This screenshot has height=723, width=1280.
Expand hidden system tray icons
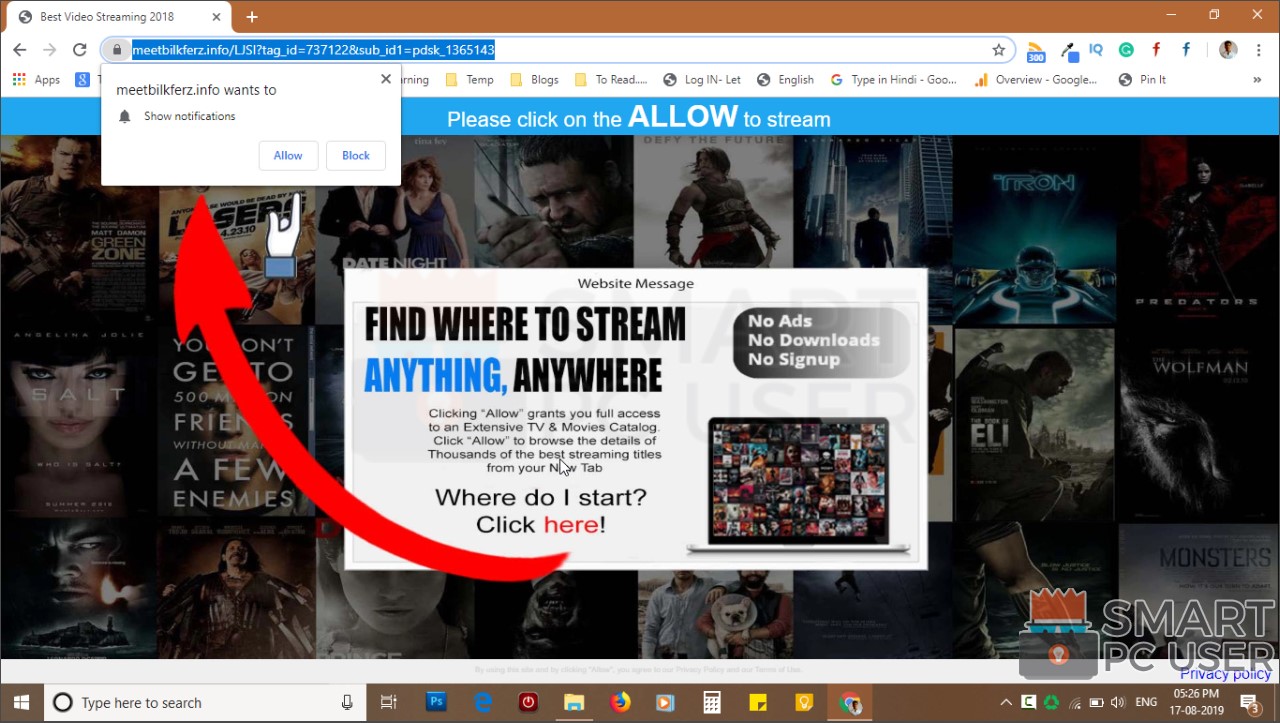(x=1006, y=702)
